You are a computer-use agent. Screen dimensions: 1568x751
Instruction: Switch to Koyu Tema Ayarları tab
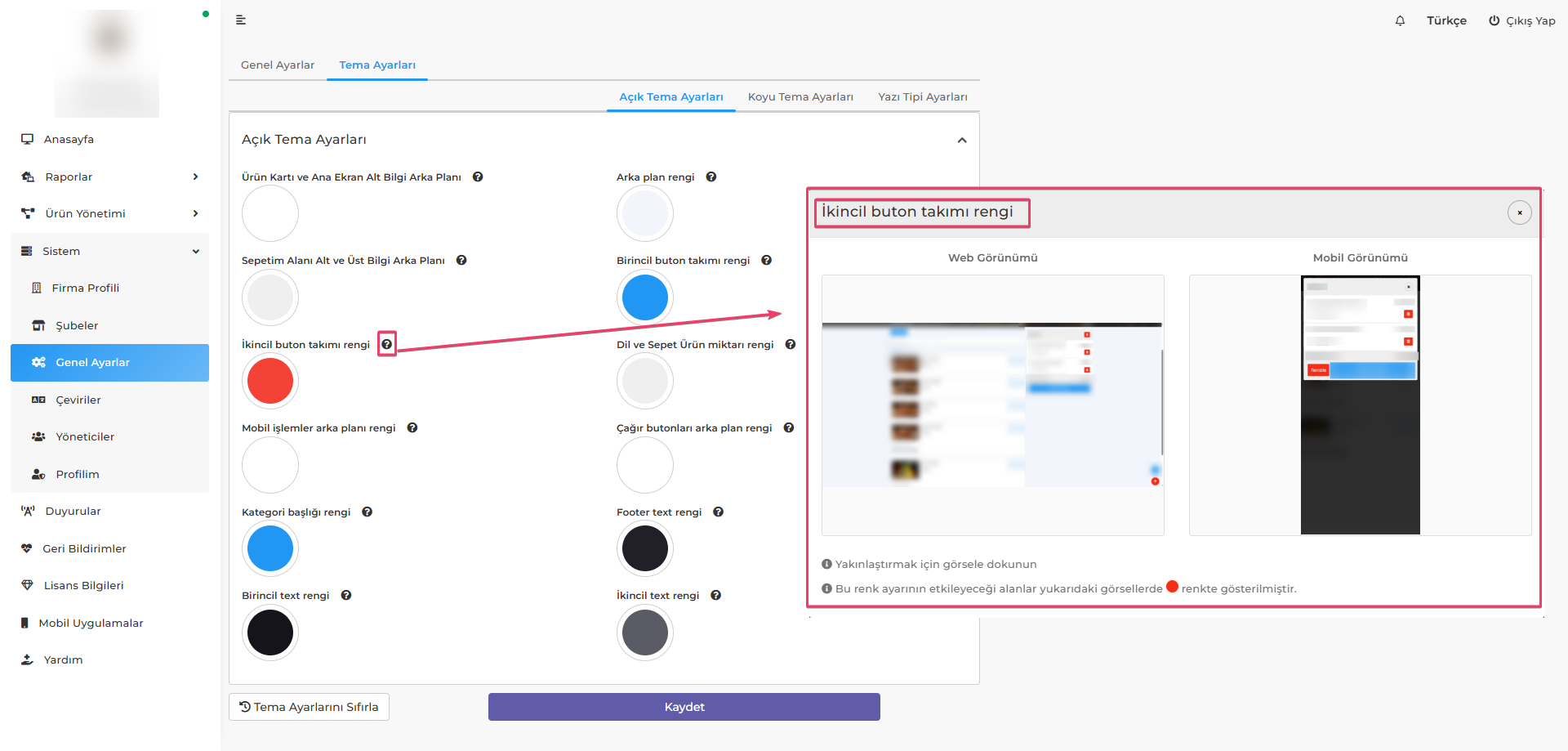pos(800,97)
